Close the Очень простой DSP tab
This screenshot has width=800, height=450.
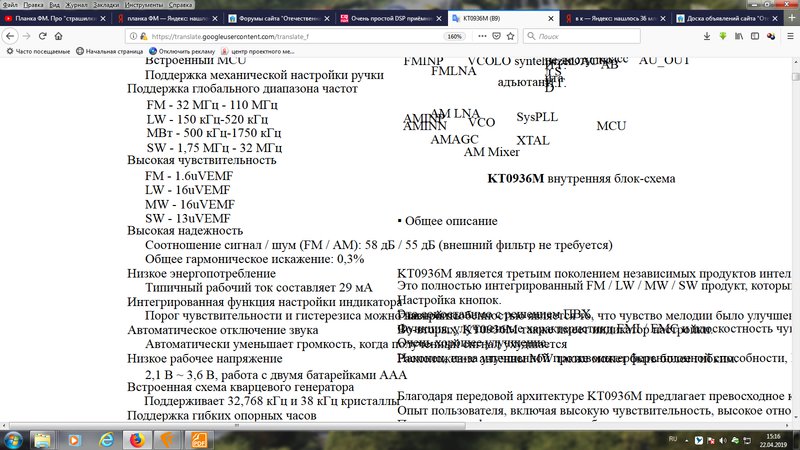click(x=439, y=18)
